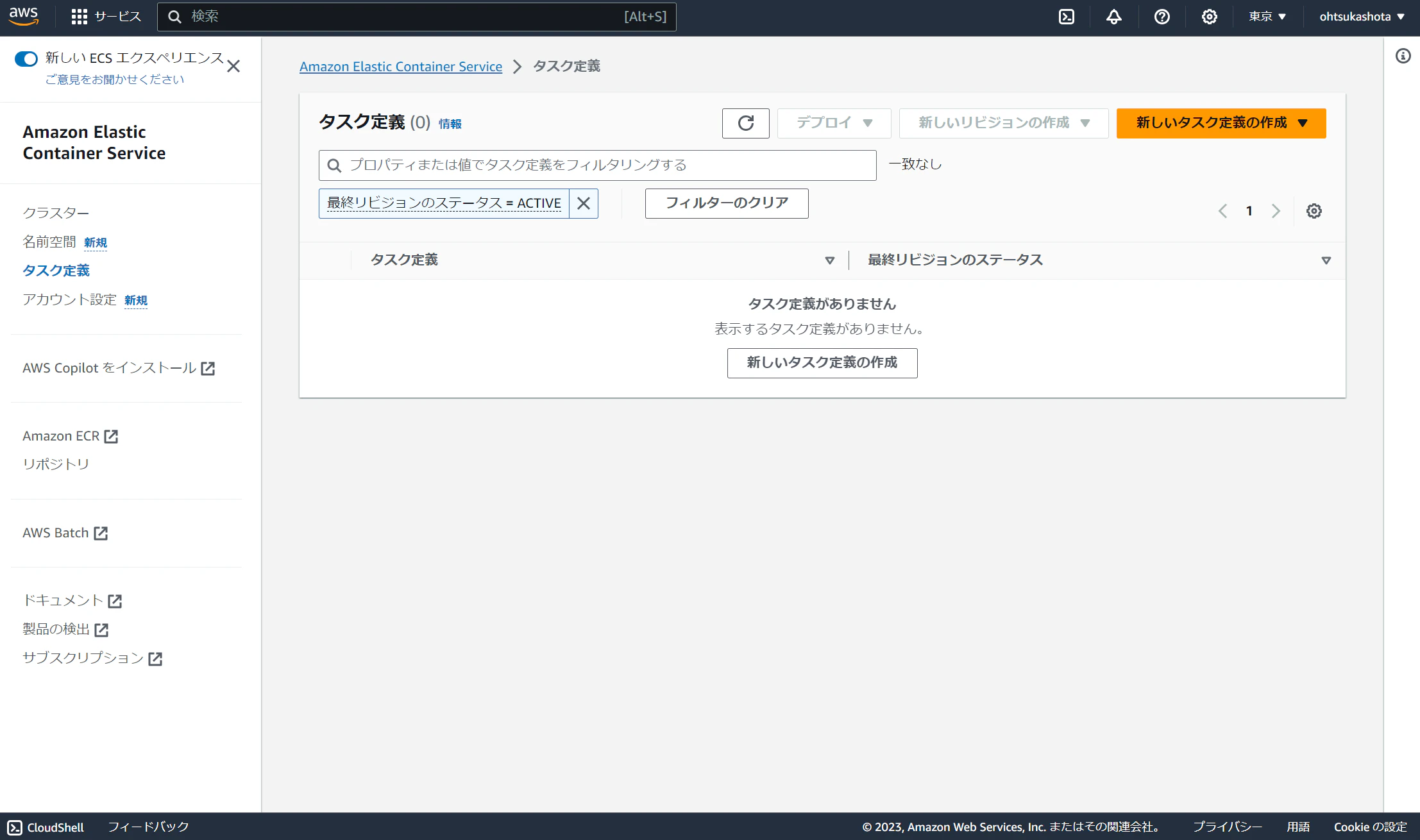
Task: Click Amazon Elastic Container Service breadcrumb
Action: point(401,67)
